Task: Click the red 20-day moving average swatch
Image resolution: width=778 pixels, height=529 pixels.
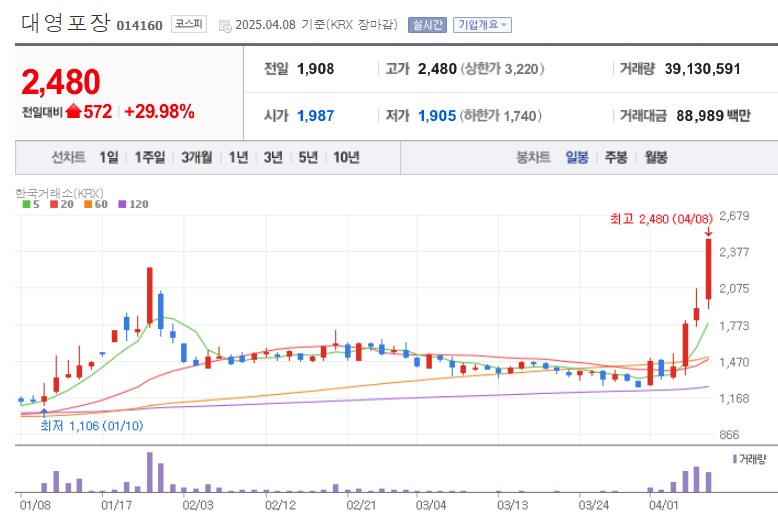Action: pos(54,204)
